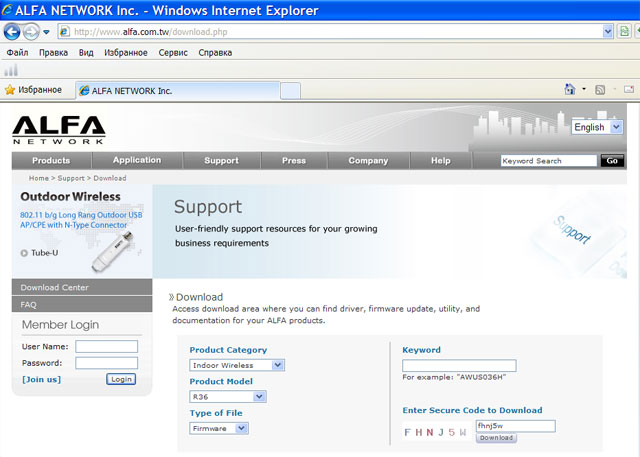The height and width of the screenshot is (457, 640).
Task: Click the Home page icon
Action: tap(569, 89)
